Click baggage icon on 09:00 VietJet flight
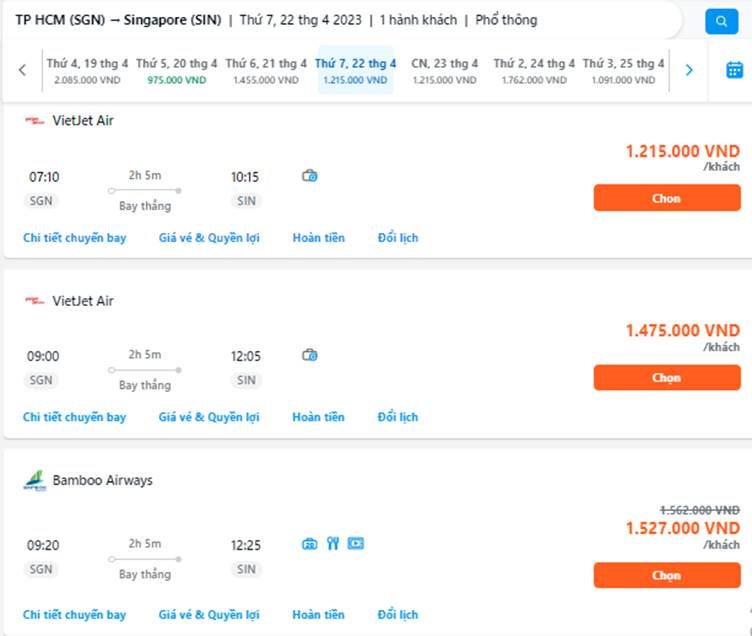 310,354
